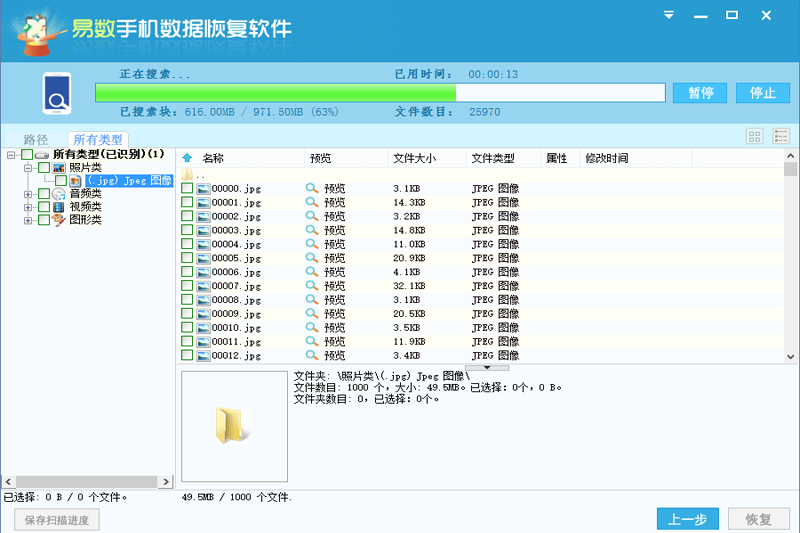Switch to thumbnail grid view
The height and width of the screenshot is (533, 800).
755,136
